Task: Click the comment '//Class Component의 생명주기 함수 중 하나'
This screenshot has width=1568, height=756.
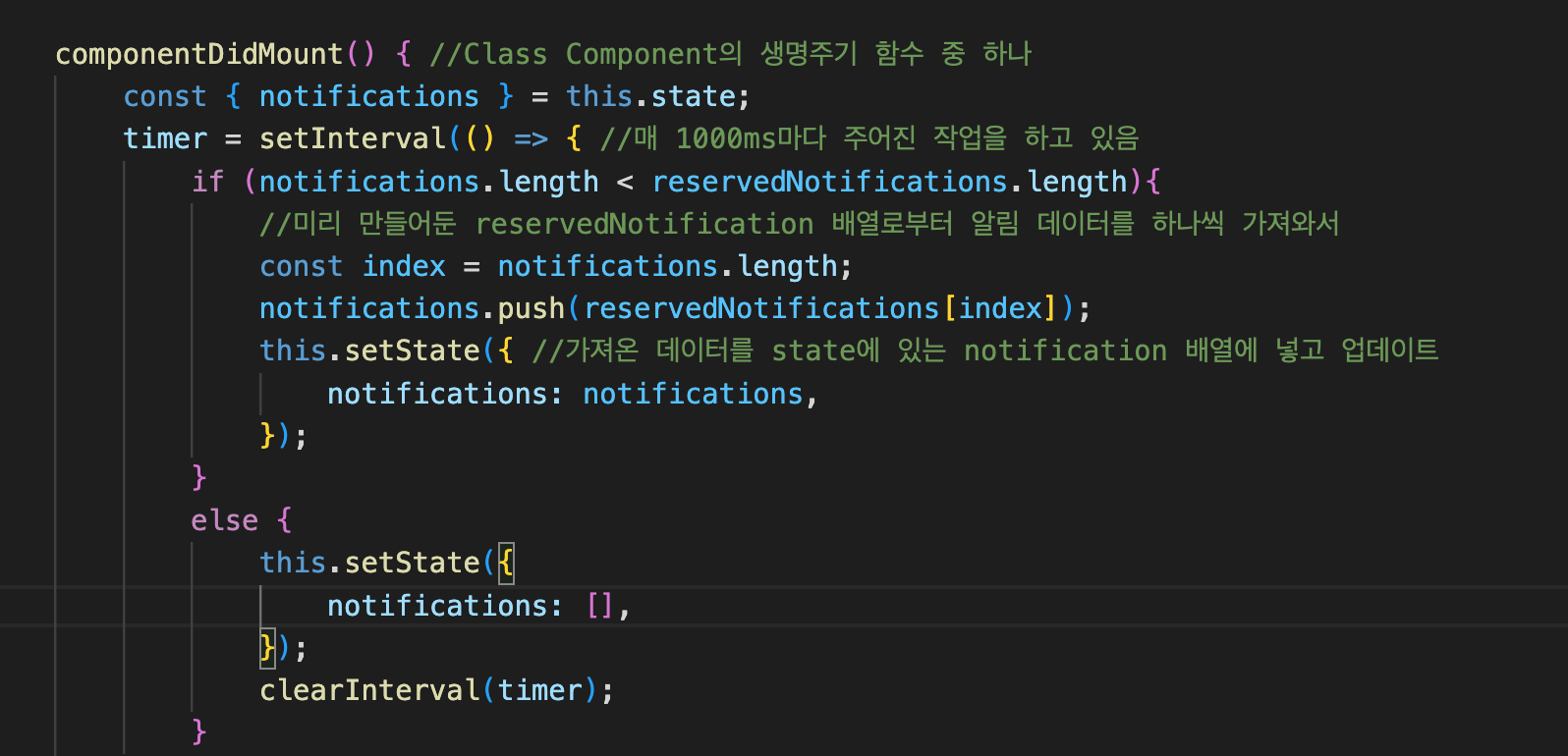Action: (730, 54)
